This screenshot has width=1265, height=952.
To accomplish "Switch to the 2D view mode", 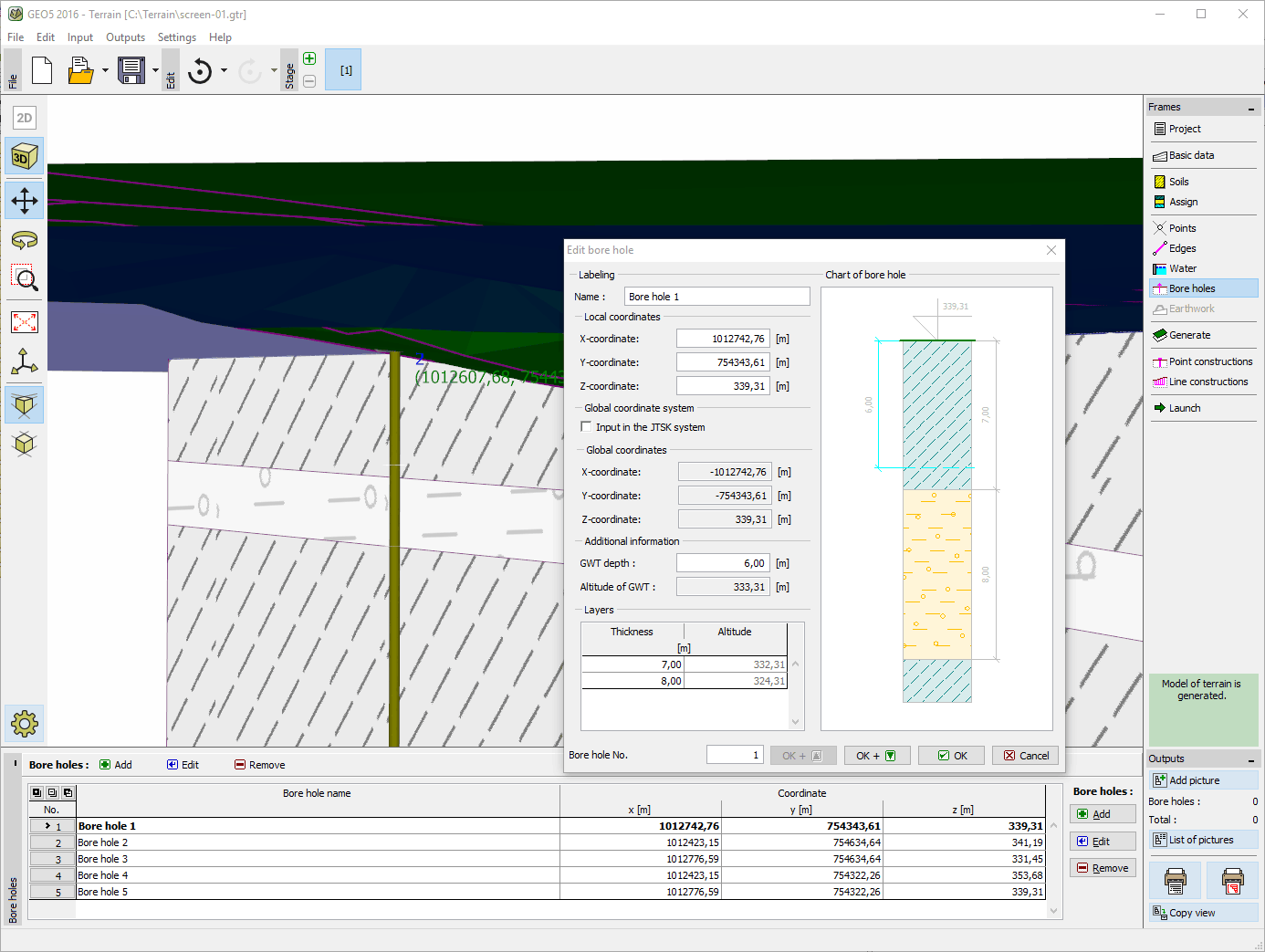I will pos(24,117).
